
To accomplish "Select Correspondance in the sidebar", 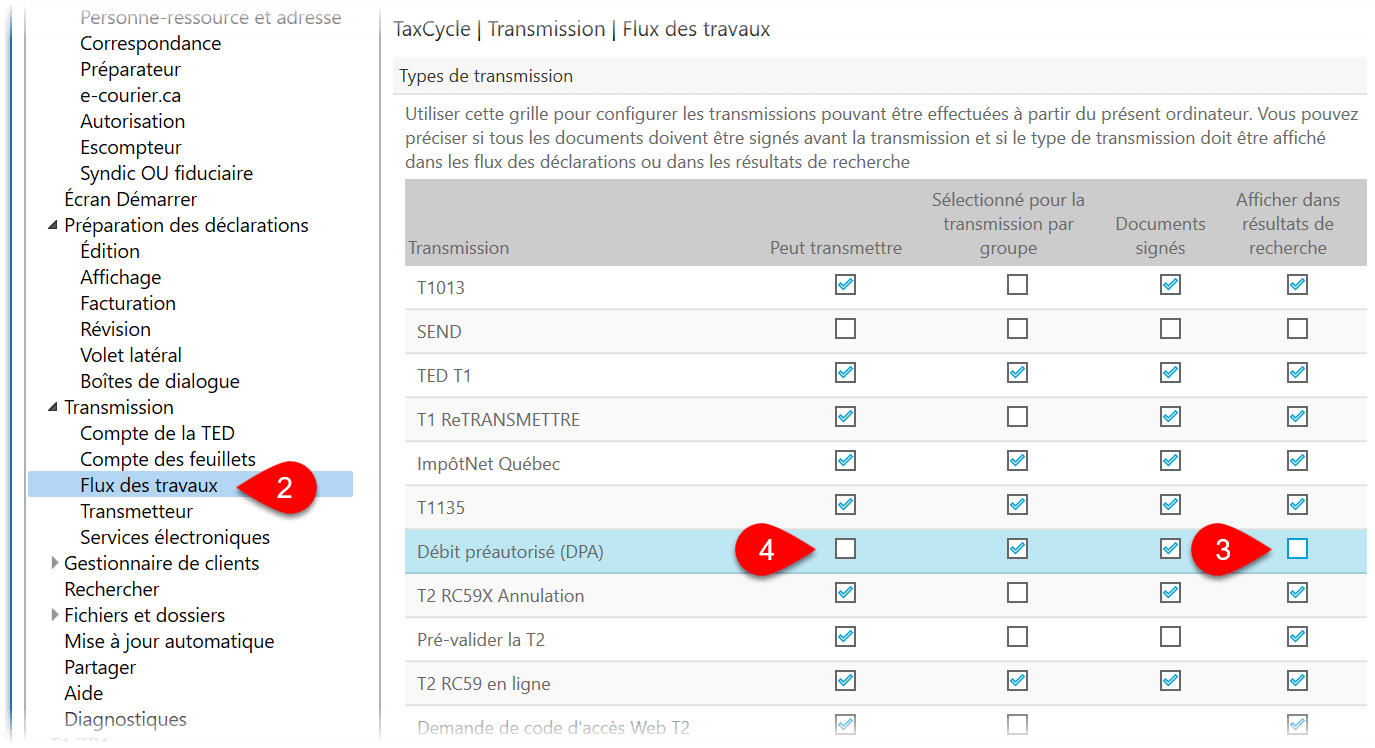I will 151,44.
